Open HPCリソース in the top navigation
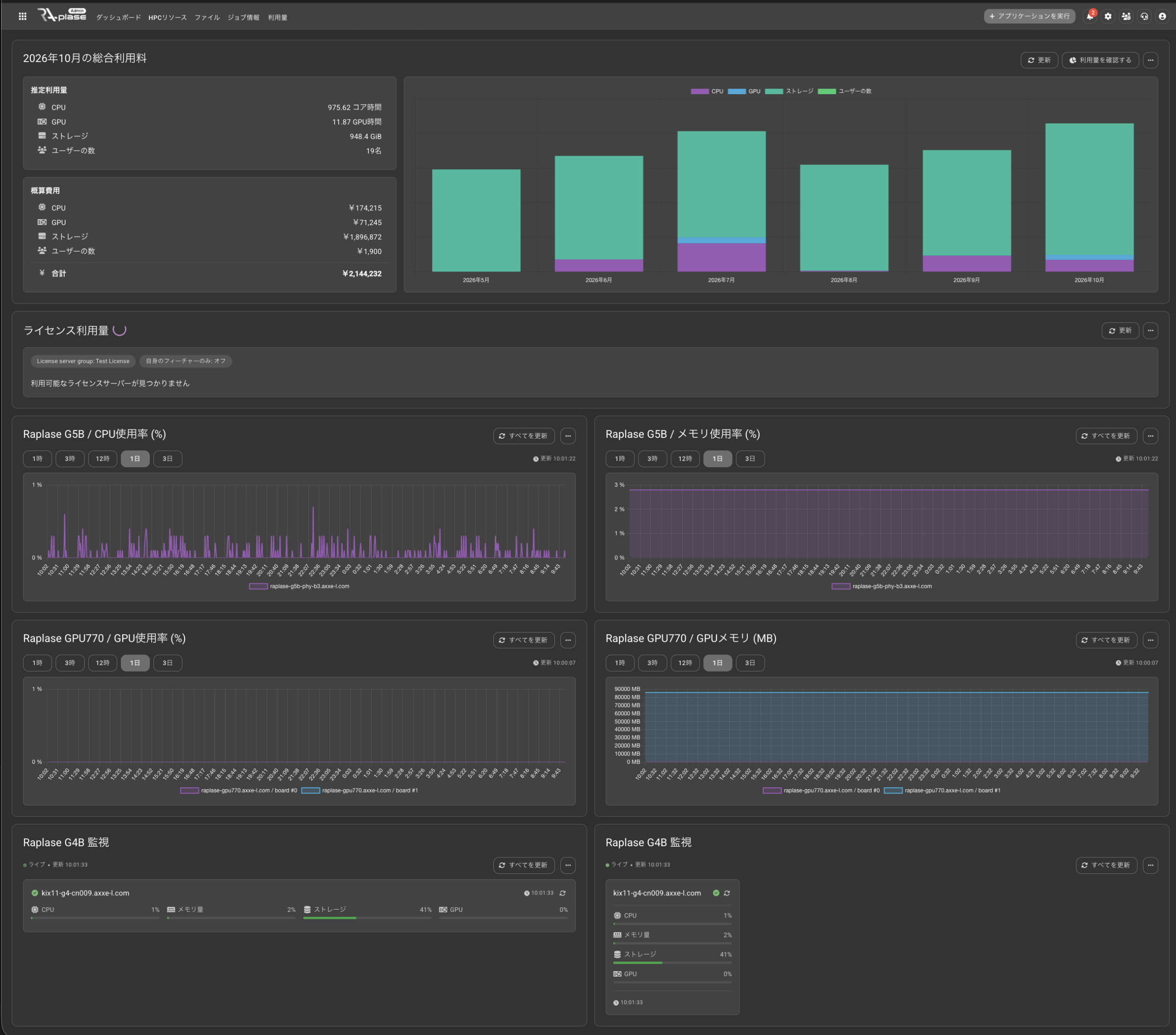The image size is (1176, 1035). point(167,17)
